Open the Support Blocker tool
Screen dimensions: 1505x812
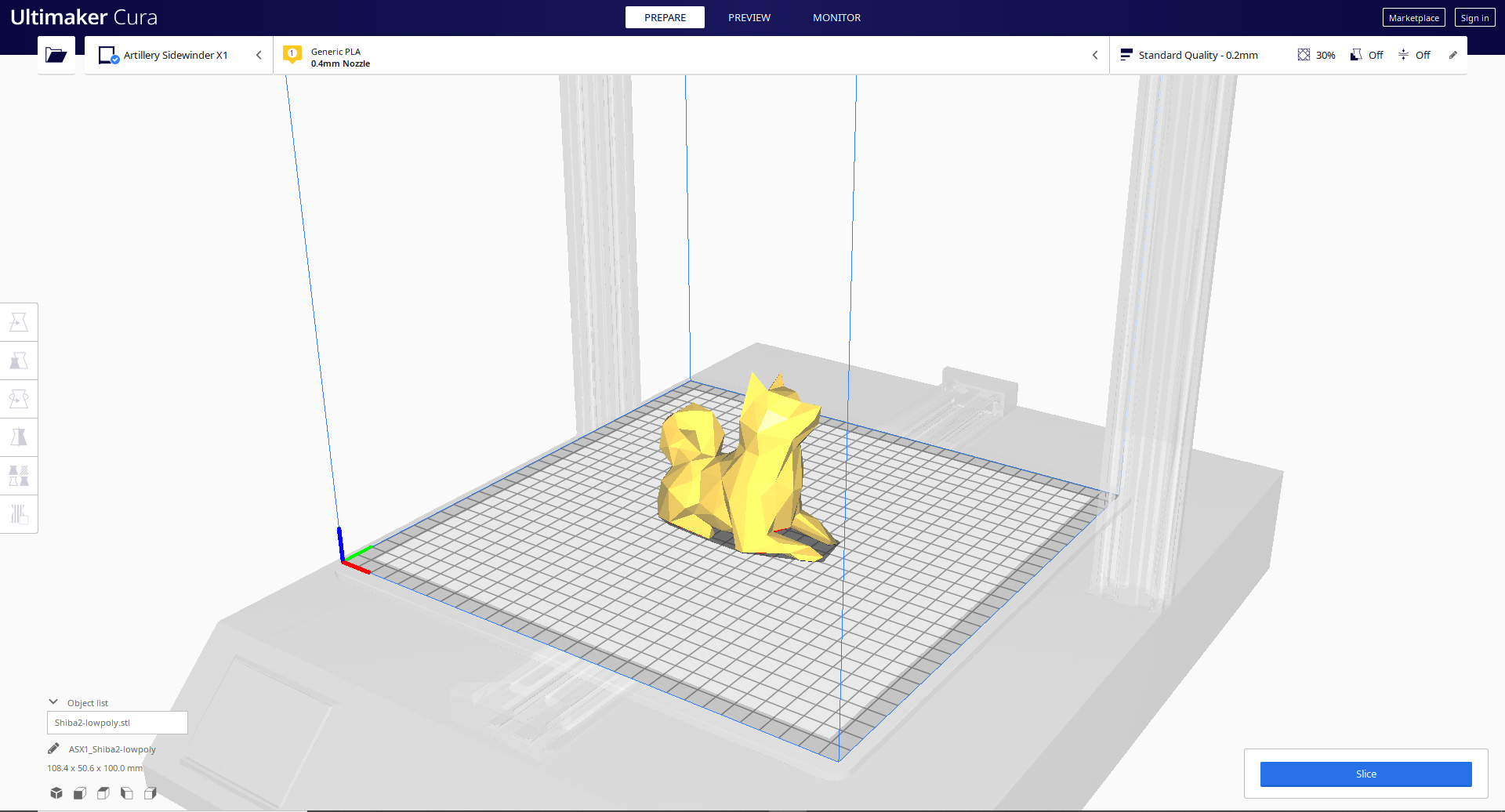pos(19,514)
